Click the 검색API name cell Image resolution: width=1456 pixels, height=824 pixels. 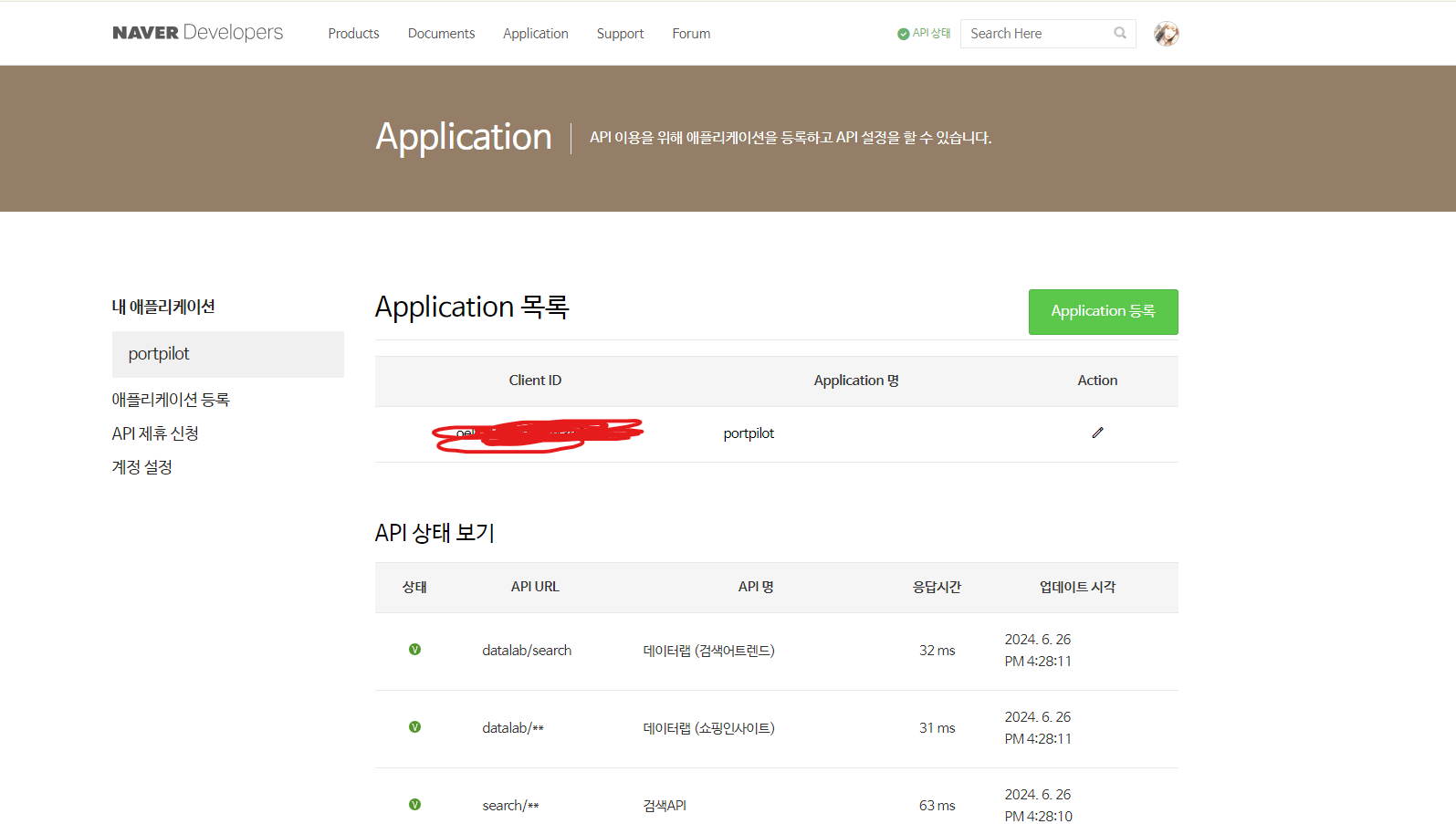pyautogui.click(x=665, y=806)
